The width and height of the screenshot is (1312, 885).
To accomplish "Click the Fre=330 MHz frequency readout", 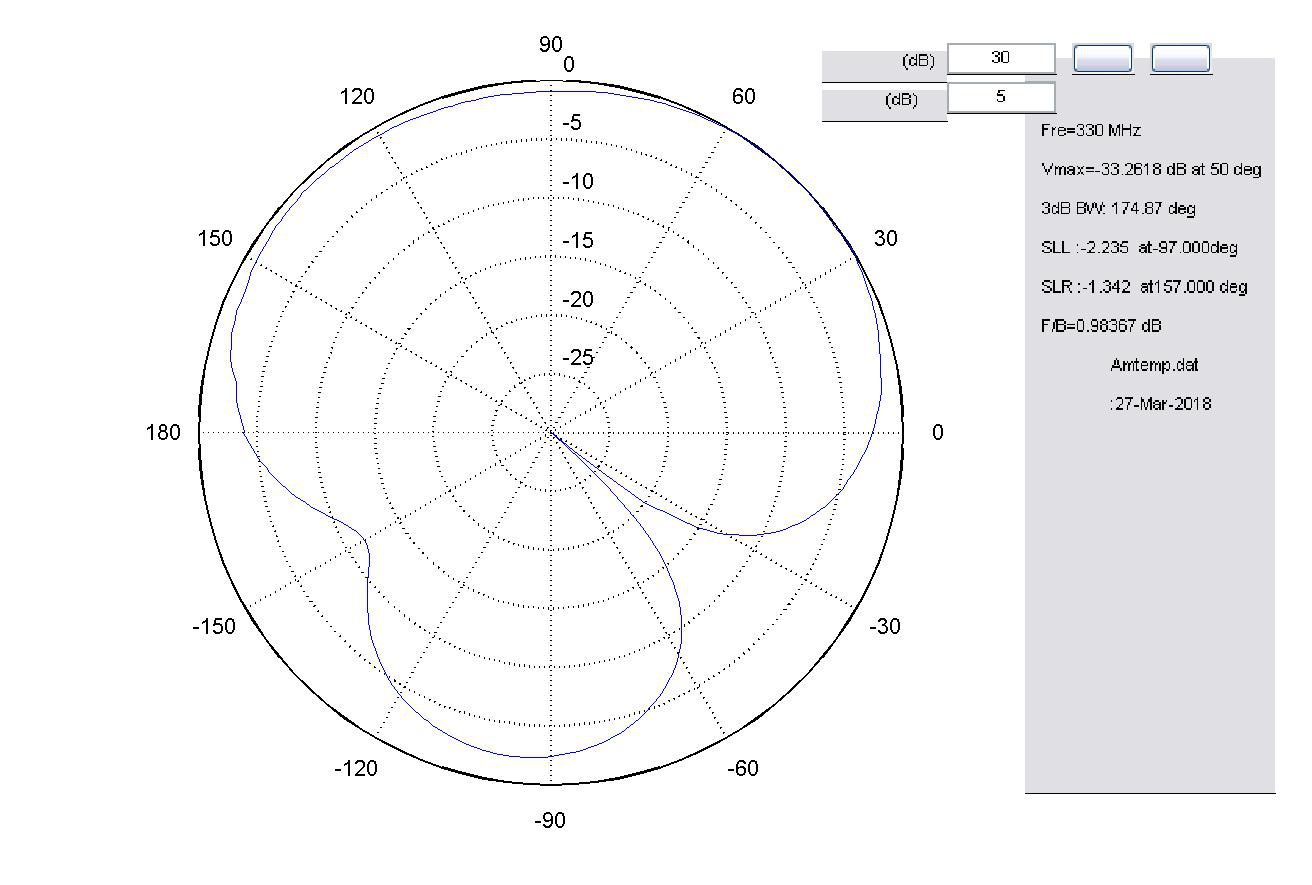I will 1090,130.
